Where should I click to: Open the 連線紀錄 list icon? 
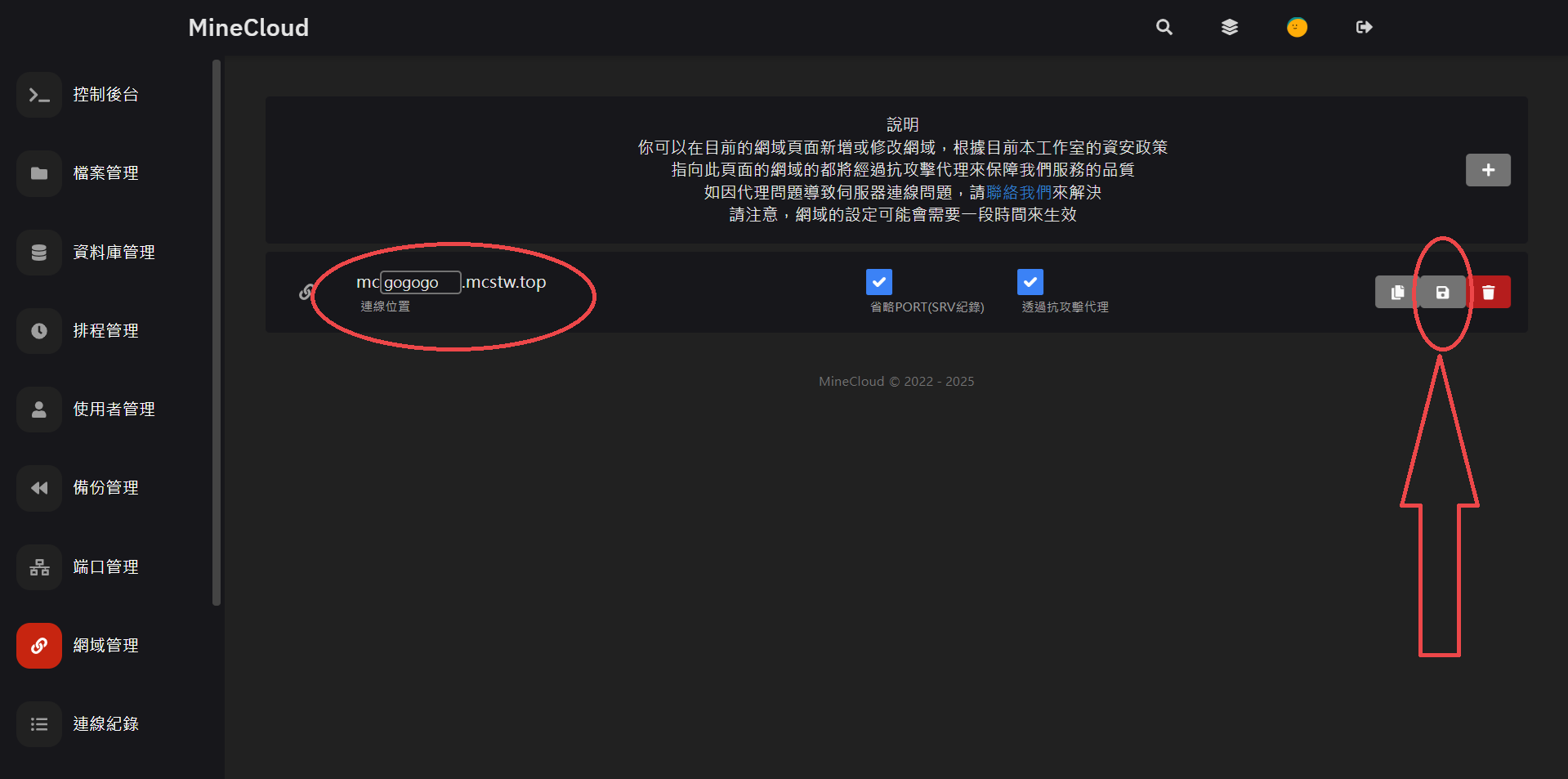39,724
